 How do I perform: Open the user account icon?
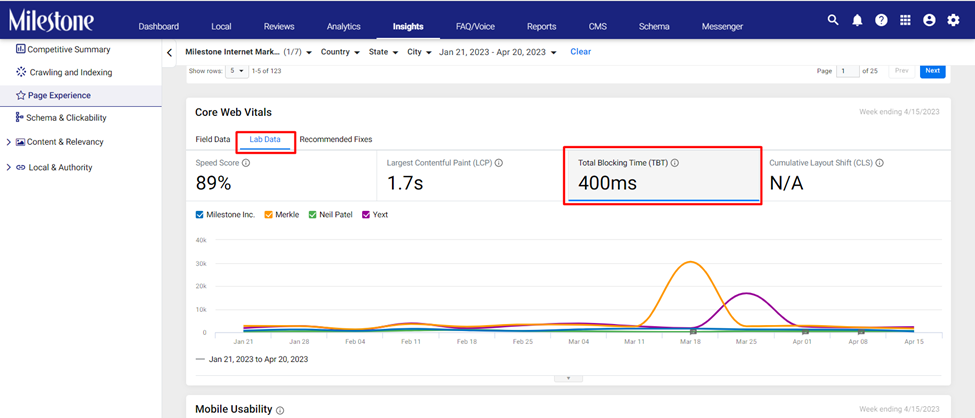929,20
